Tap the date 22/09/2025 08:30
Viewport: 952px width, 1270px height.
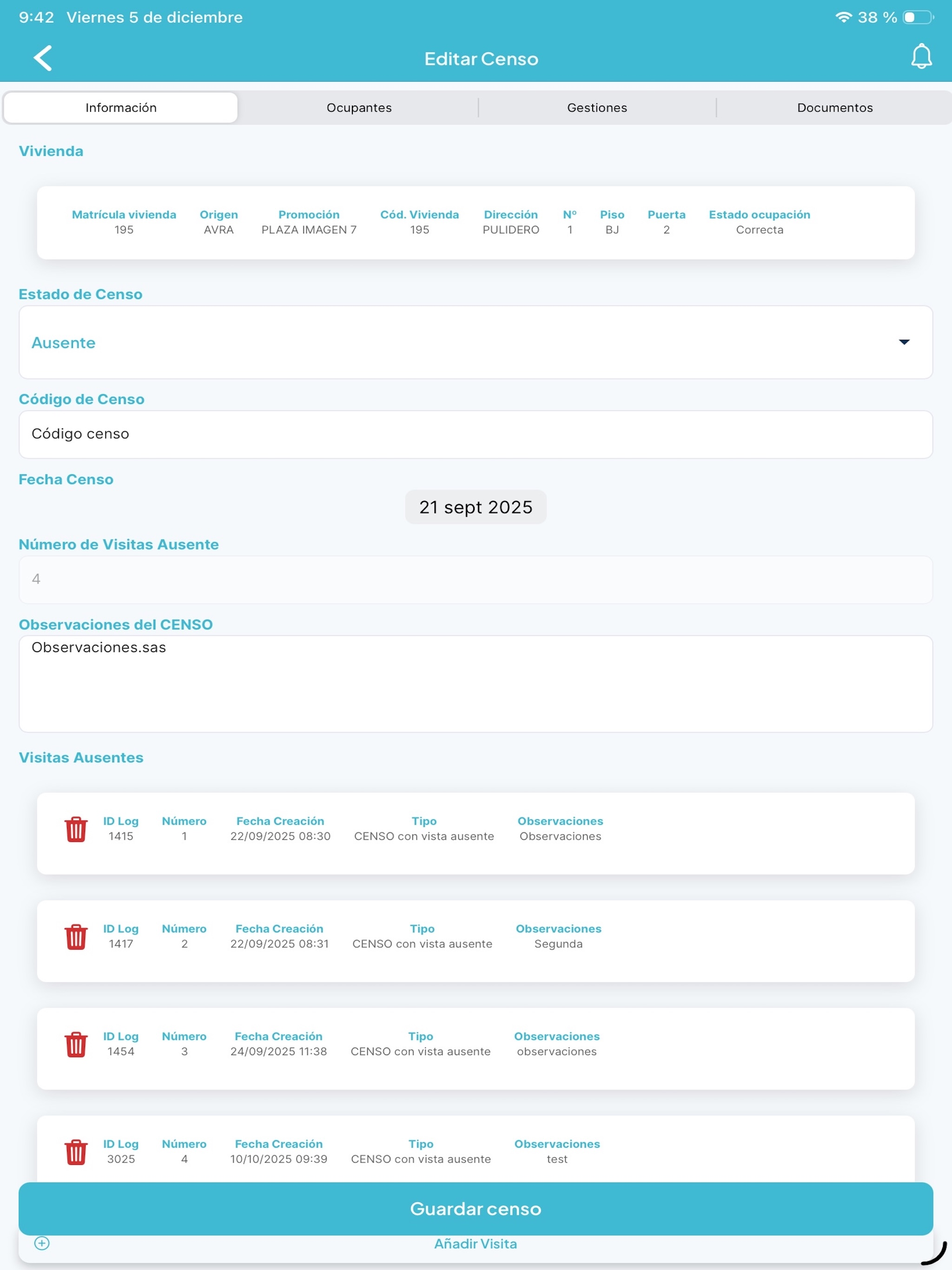(x=280, y=836)
